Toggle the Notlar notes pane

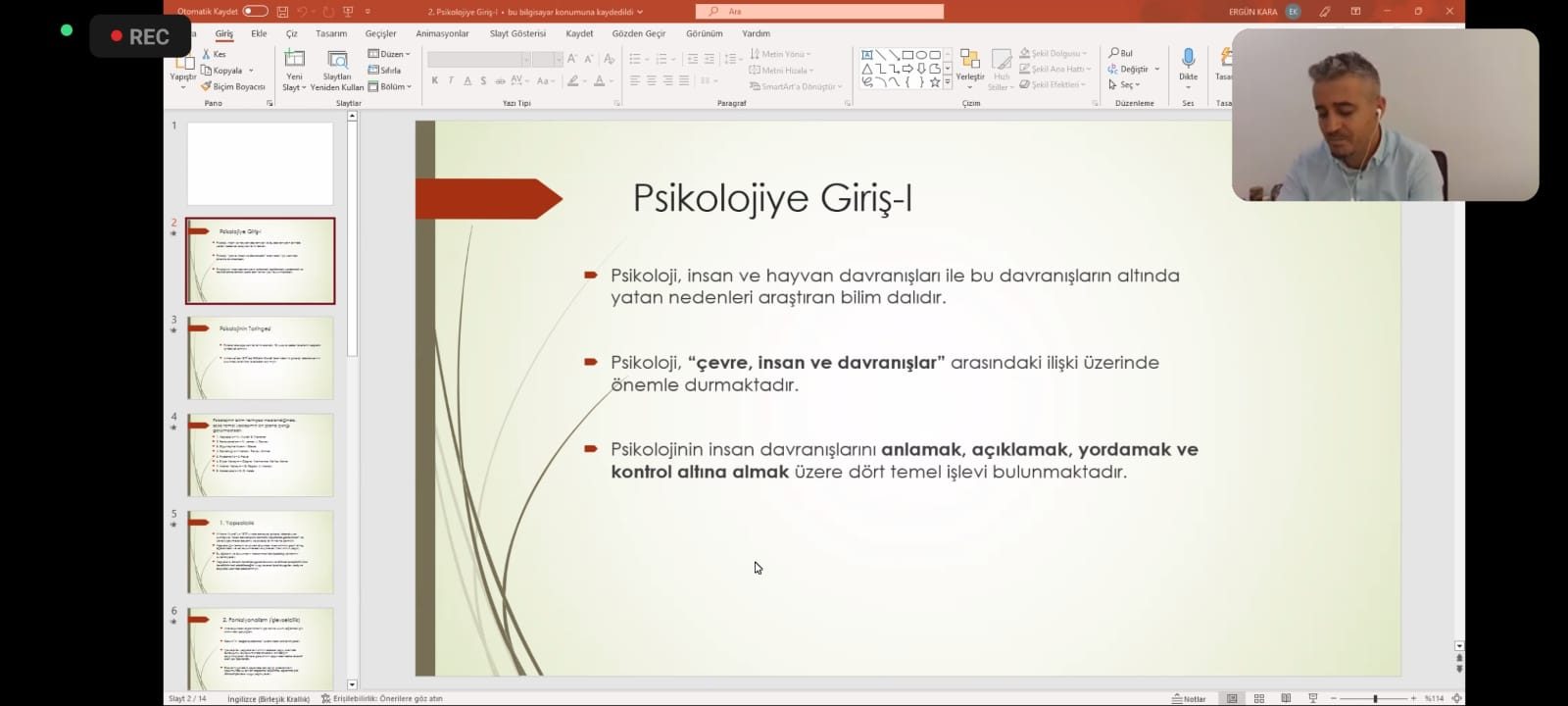tap(1190, 699)
